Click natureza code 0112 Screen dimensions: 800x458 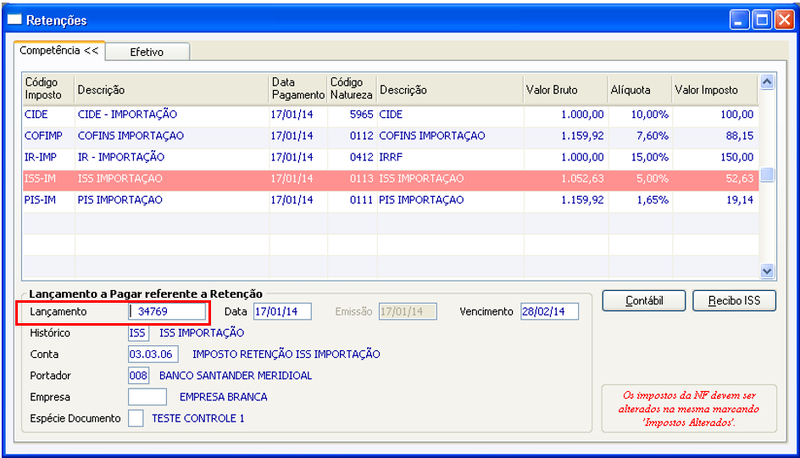tap(361, 136)
